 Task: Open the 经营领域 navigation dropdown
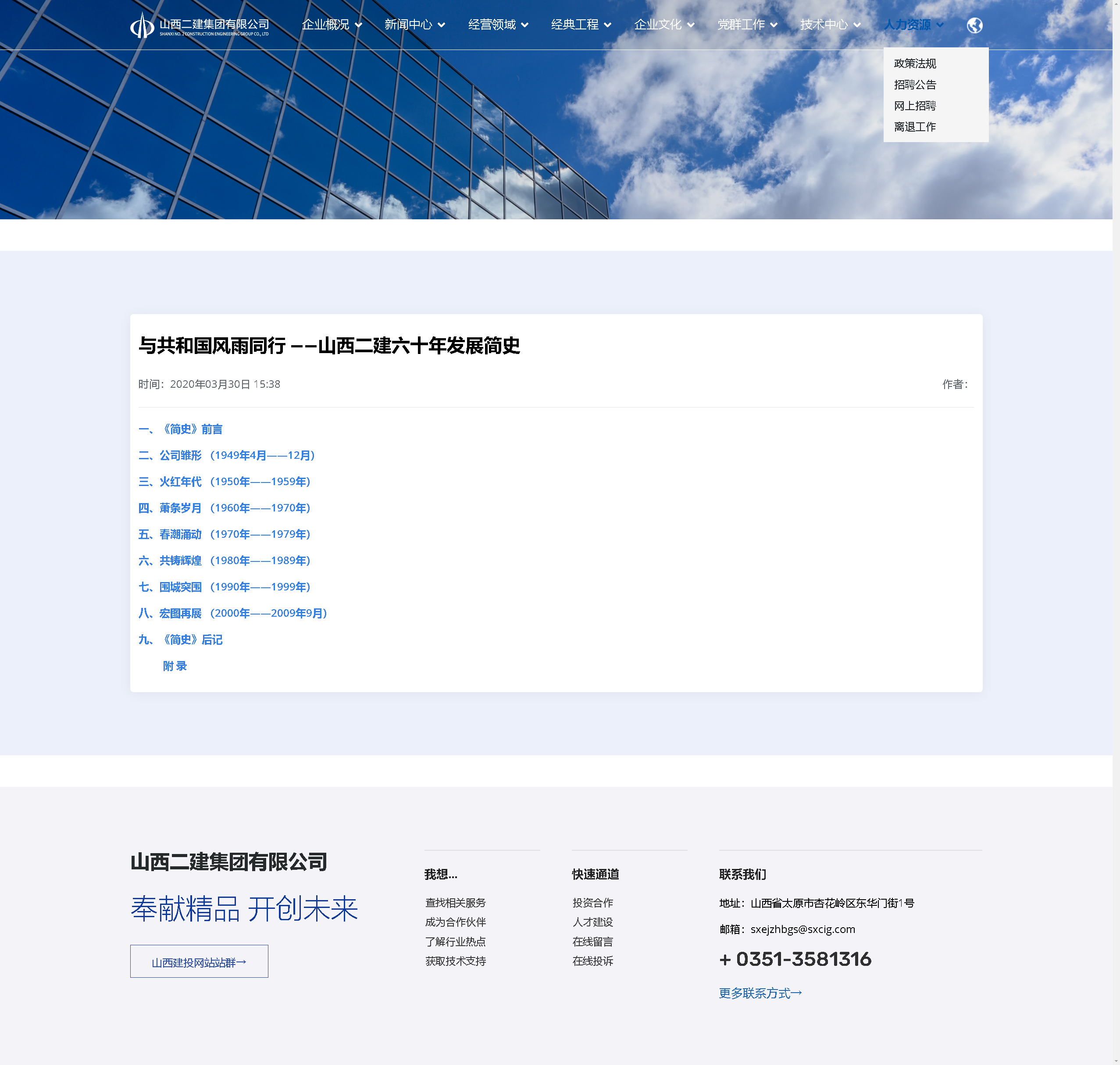(498, 25)
